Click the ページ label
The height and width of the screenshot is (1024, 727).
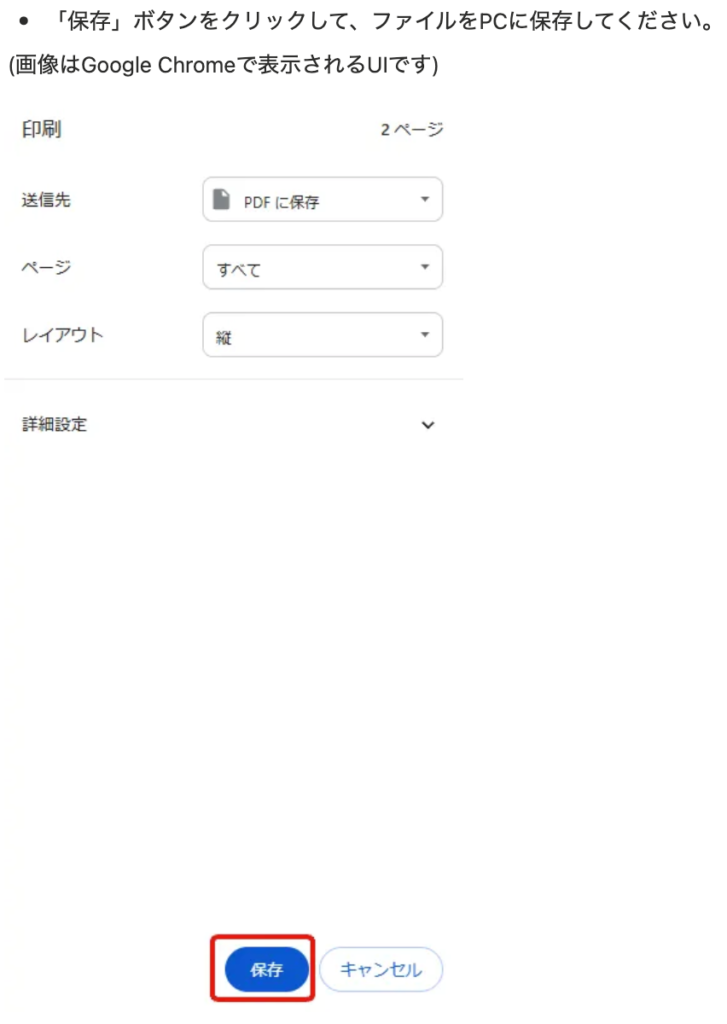(x=46, y=267)
